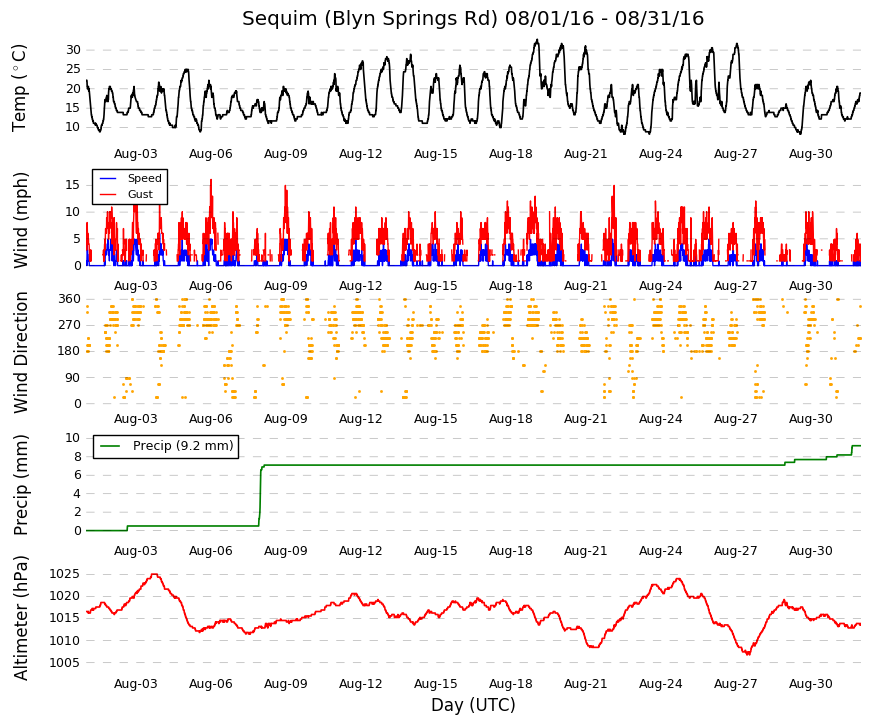This screenshot has height=725, width=871.
Task: Click the Precip (mm) axis label
Action: coord(20,485)
